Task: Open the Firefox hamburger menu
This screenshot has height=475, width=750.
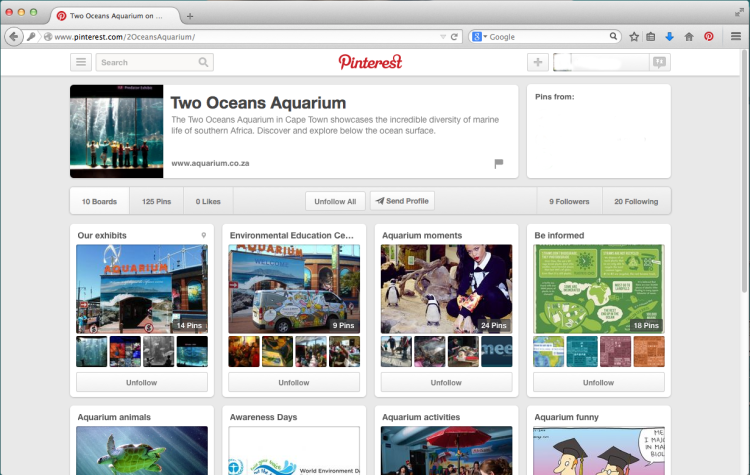Action: [x=735, y=36]
